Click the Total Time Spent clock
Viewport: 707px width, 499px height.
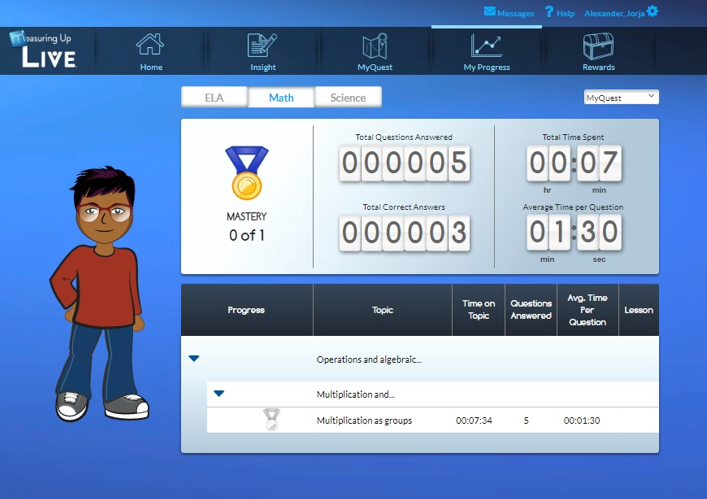tap(574, 163)
